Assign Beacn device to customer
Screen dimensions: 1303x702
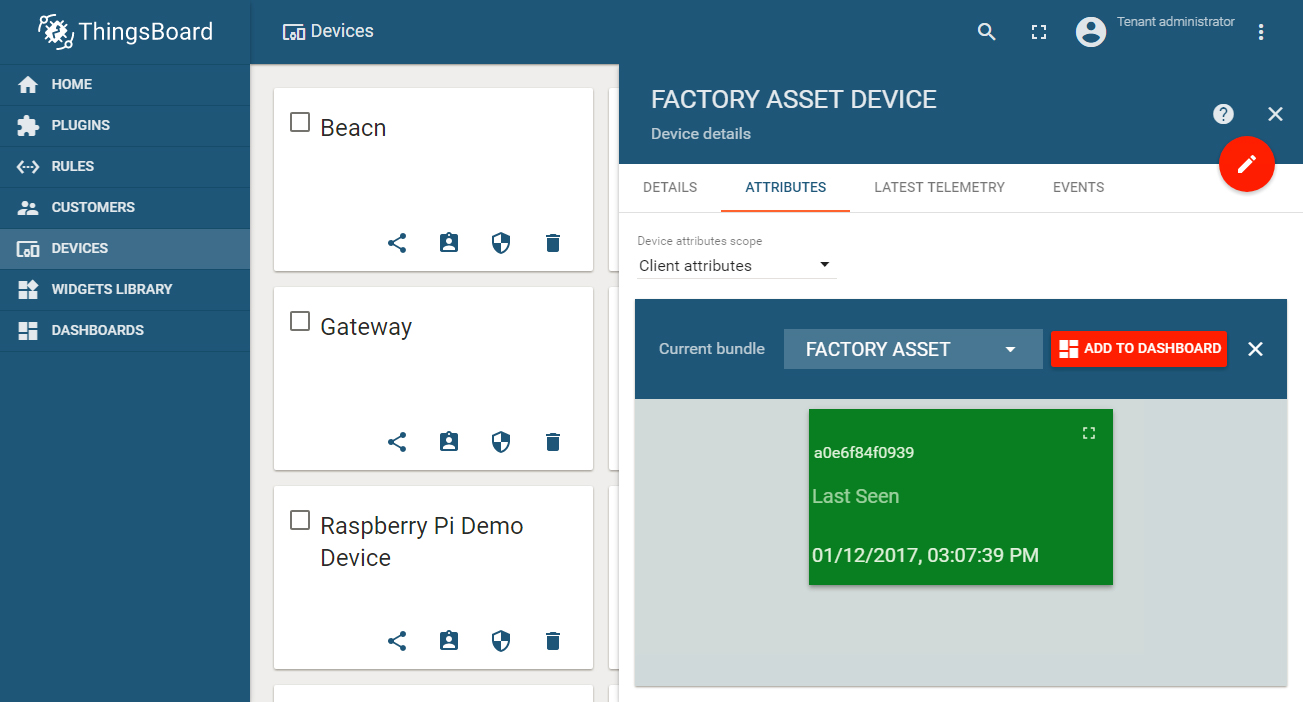[x=449, y=243]
